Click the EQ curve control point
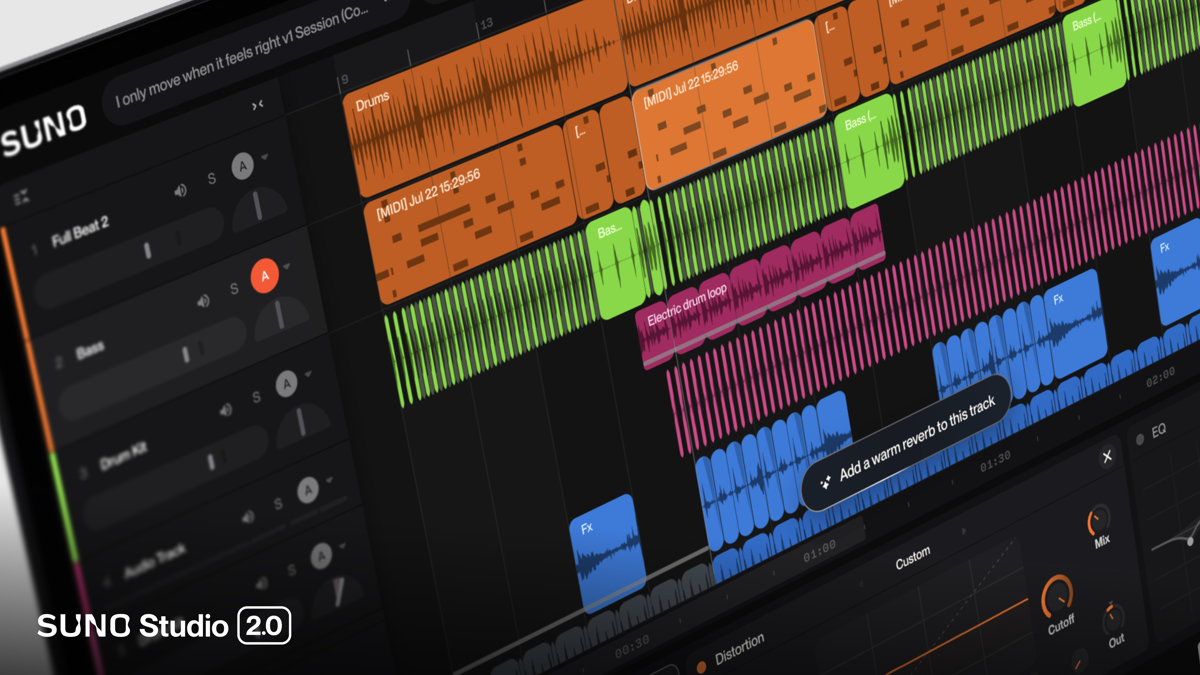Image resolution: width=1200 pixels, height=675 pixels. pyautogui.click(x=1190, y=541)
